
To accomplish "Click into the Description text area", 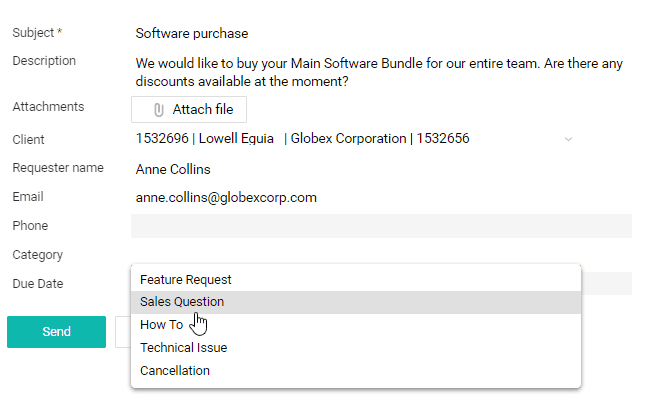I will 381,72.
